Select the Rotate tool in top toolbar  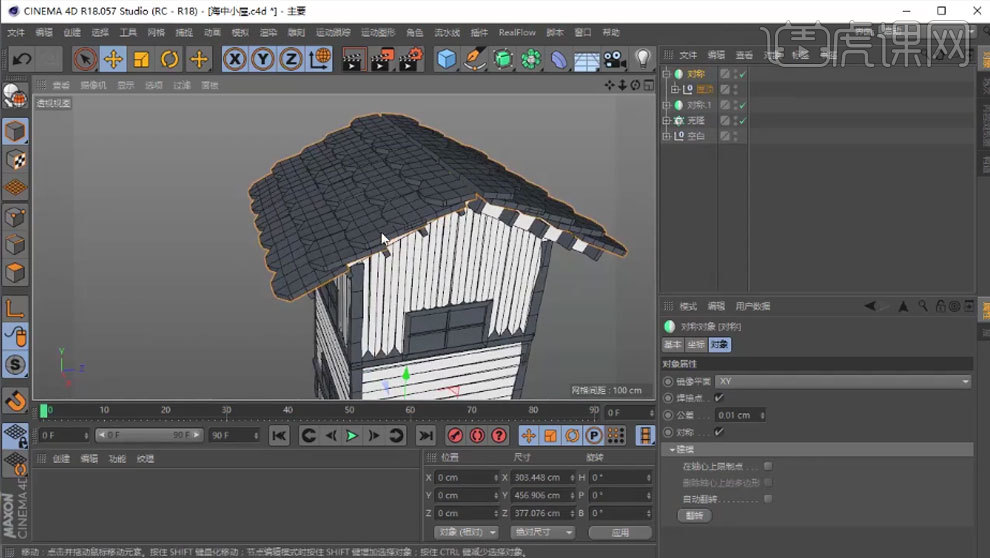170,59
